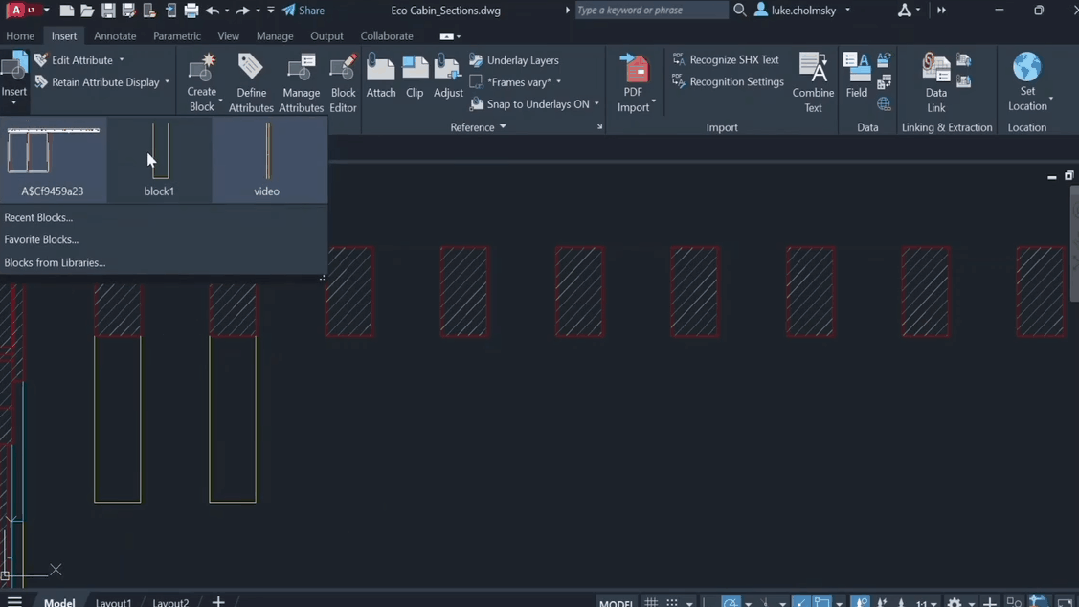Screen dimensions: 1079x607
Task: Select the Manage Attributes tool
Action: click(301, 80)
